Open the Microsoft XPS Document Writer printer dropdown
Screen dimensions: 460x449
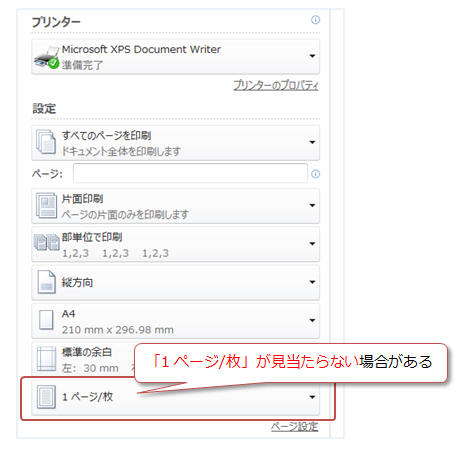click(x=312, y=56)
